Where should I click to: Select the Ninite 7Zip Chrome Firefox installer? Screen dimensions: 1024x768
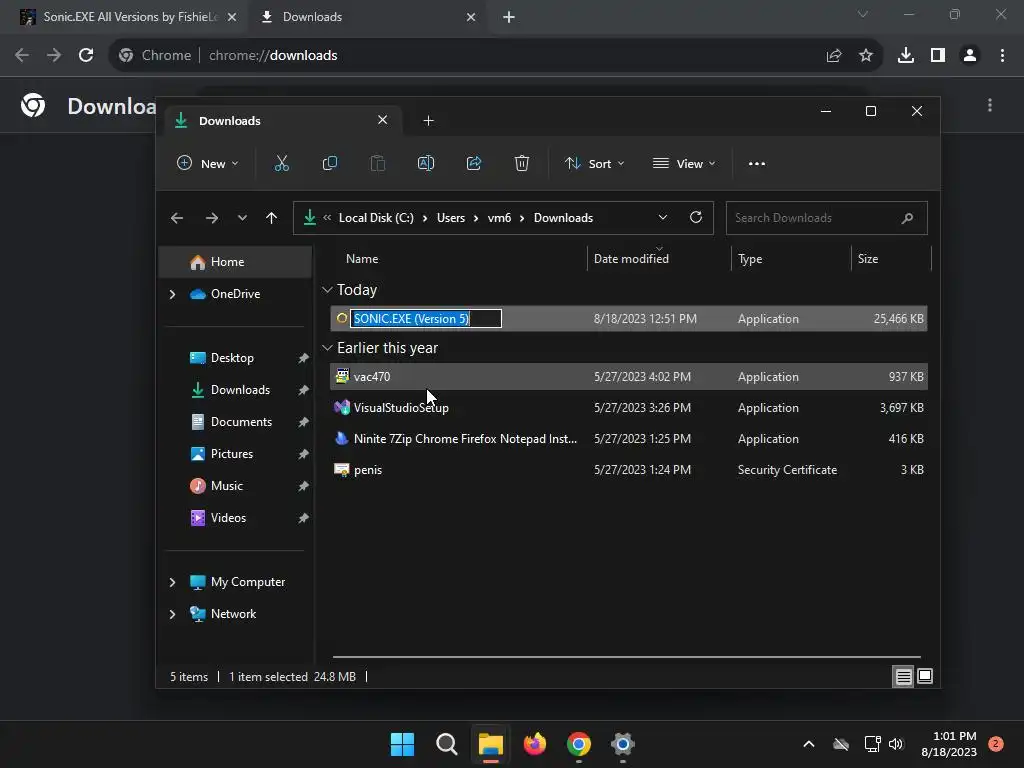pyautogui.click(x=629, y=439)
